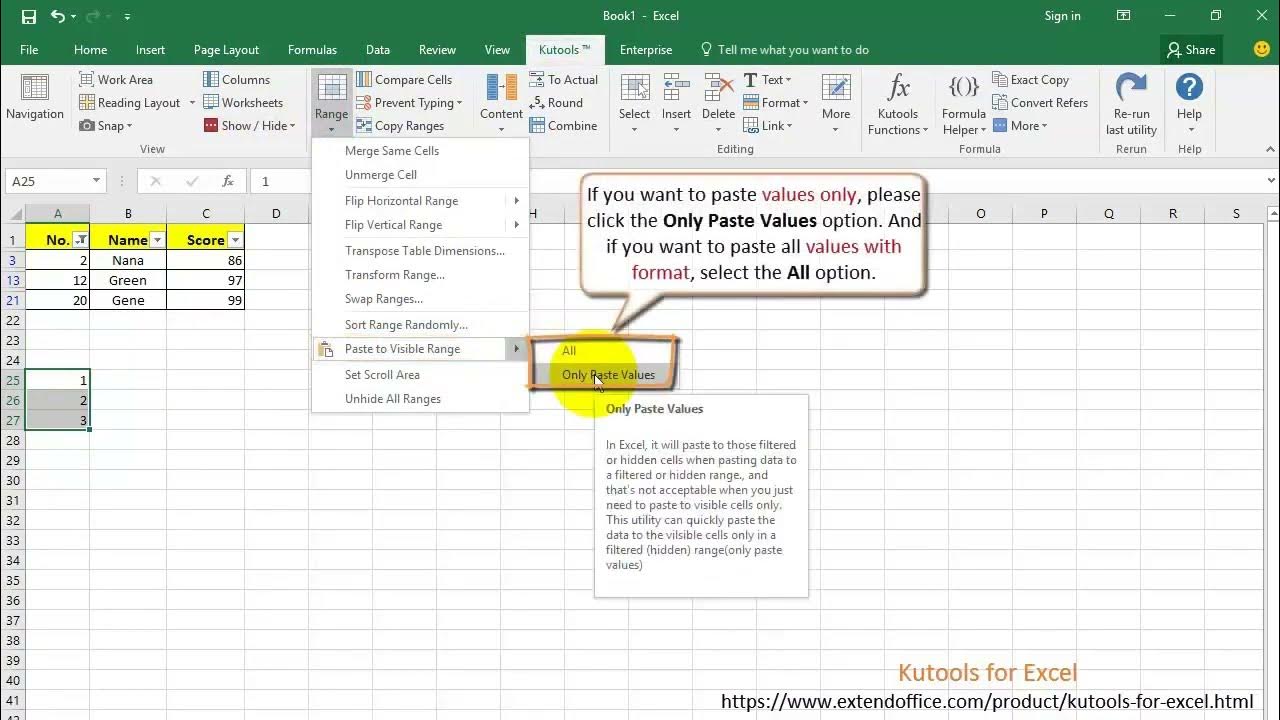Open the Text tool
The width and height of the screenshot is (1280, 720).
767,80
